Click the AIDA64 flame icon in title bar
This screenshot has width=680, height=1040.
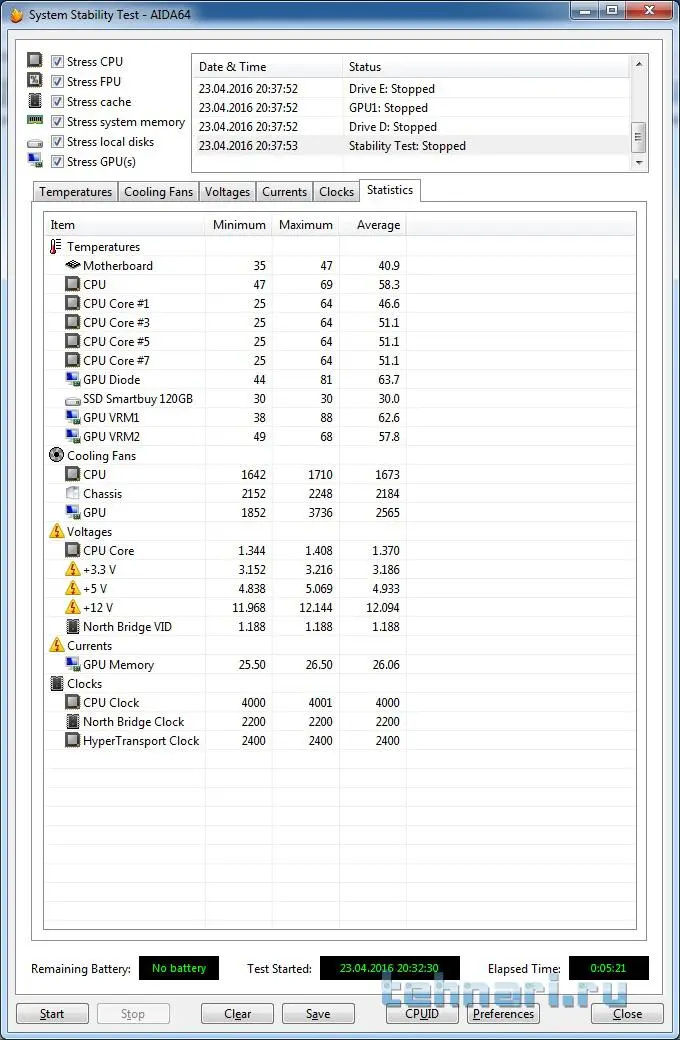tap(17, 14)
